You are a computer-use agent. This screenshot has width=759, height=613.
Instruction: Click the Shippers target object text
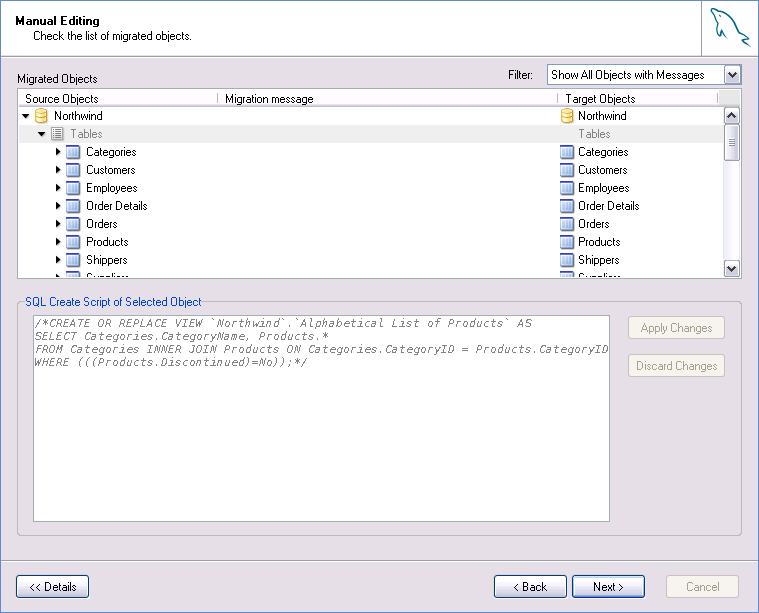[x=598, y=260]
